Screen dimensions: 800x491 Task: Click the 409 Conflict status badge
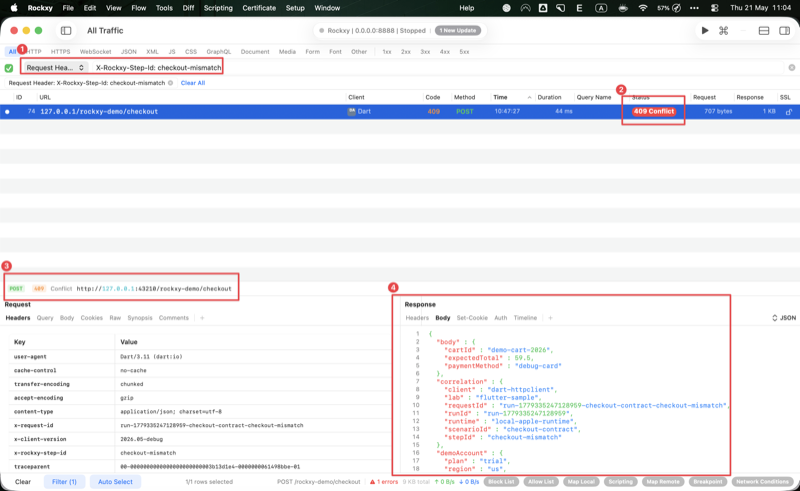coord(654,111)
